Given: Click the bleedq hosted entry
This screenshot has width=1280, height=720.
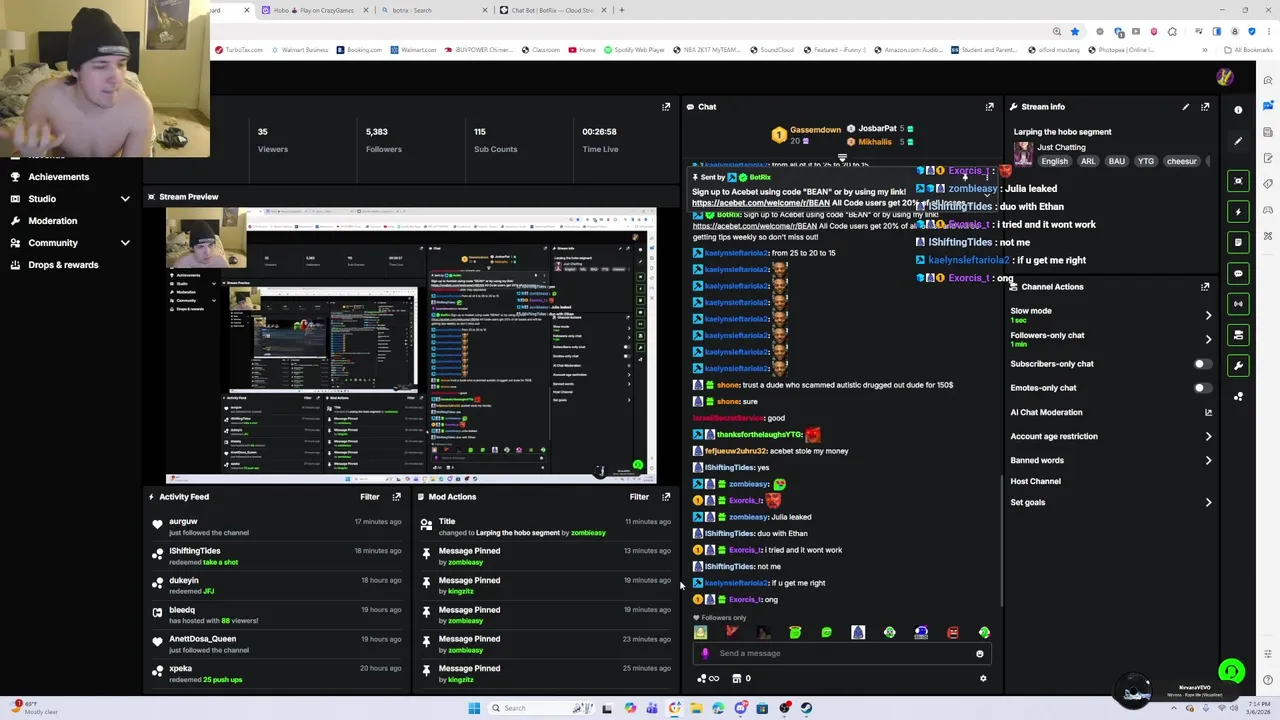Looking at the screenshot, I should (278, 615).
